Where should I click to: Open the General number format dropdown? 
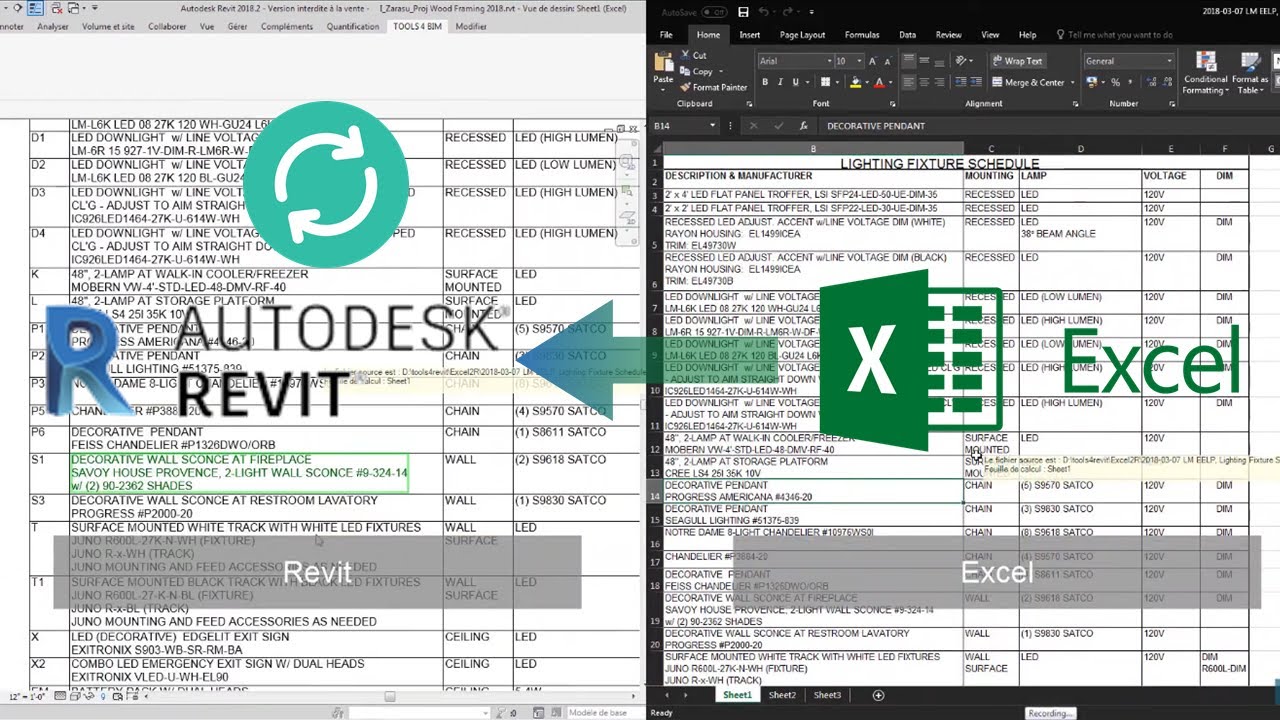[1169, 61]
